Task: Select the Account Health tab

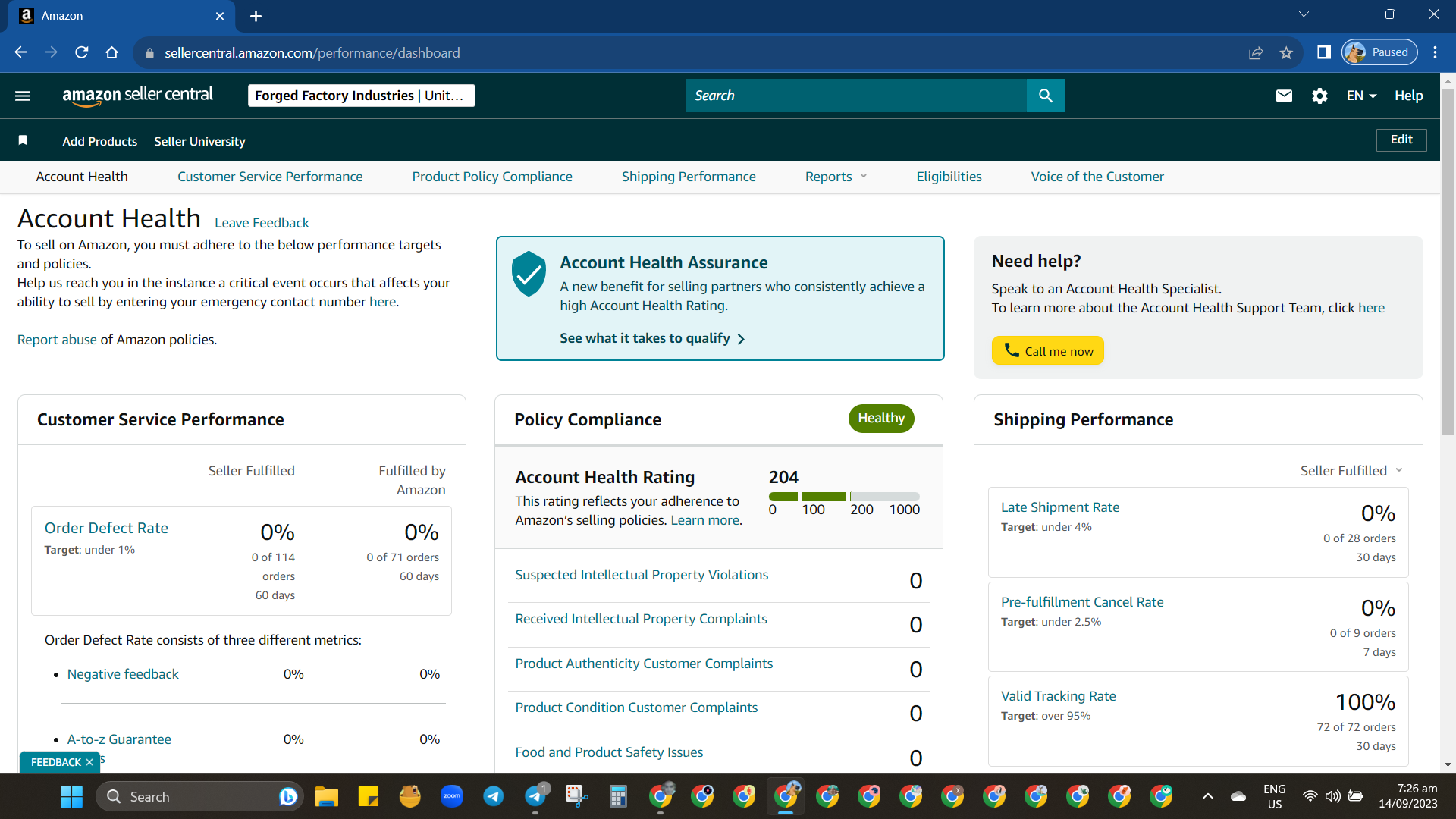Action: pyautogui.click(x=82, y=177)
